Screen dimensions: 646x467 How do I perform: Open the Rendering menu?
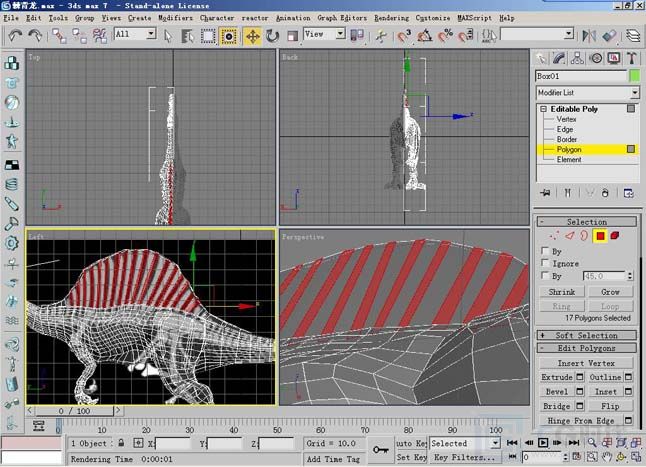[392, 18]
